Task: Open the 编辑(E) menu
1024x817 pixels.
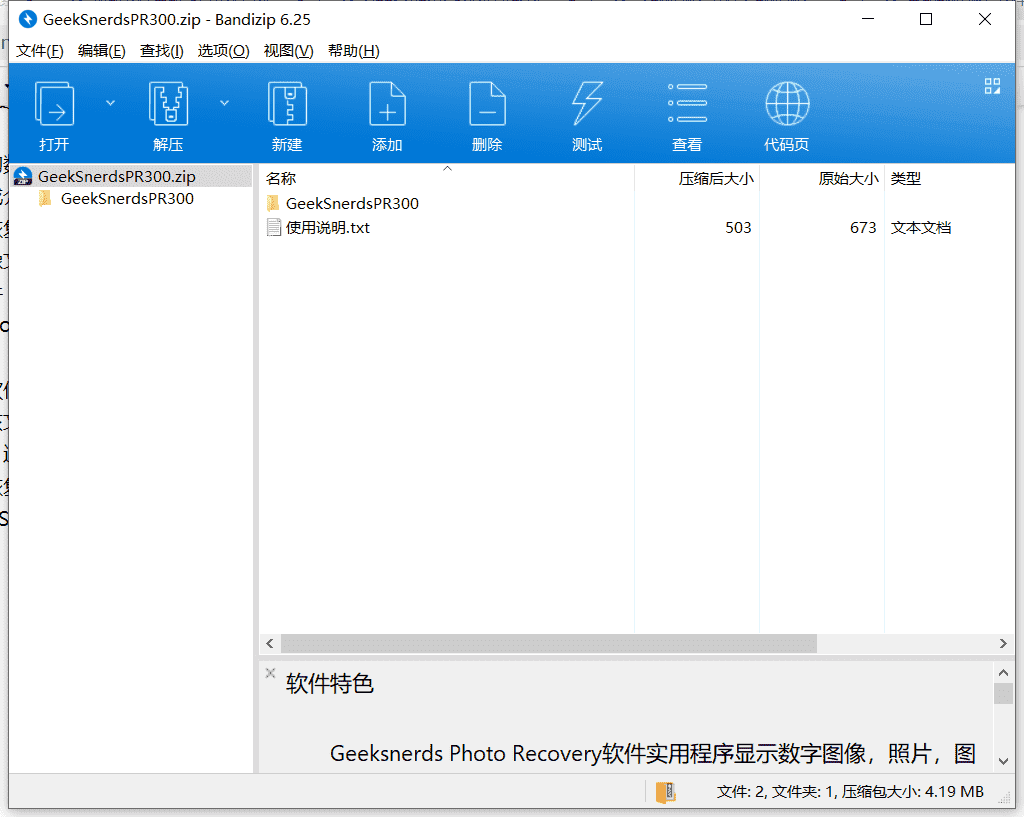Action: (x=101, y=51)
